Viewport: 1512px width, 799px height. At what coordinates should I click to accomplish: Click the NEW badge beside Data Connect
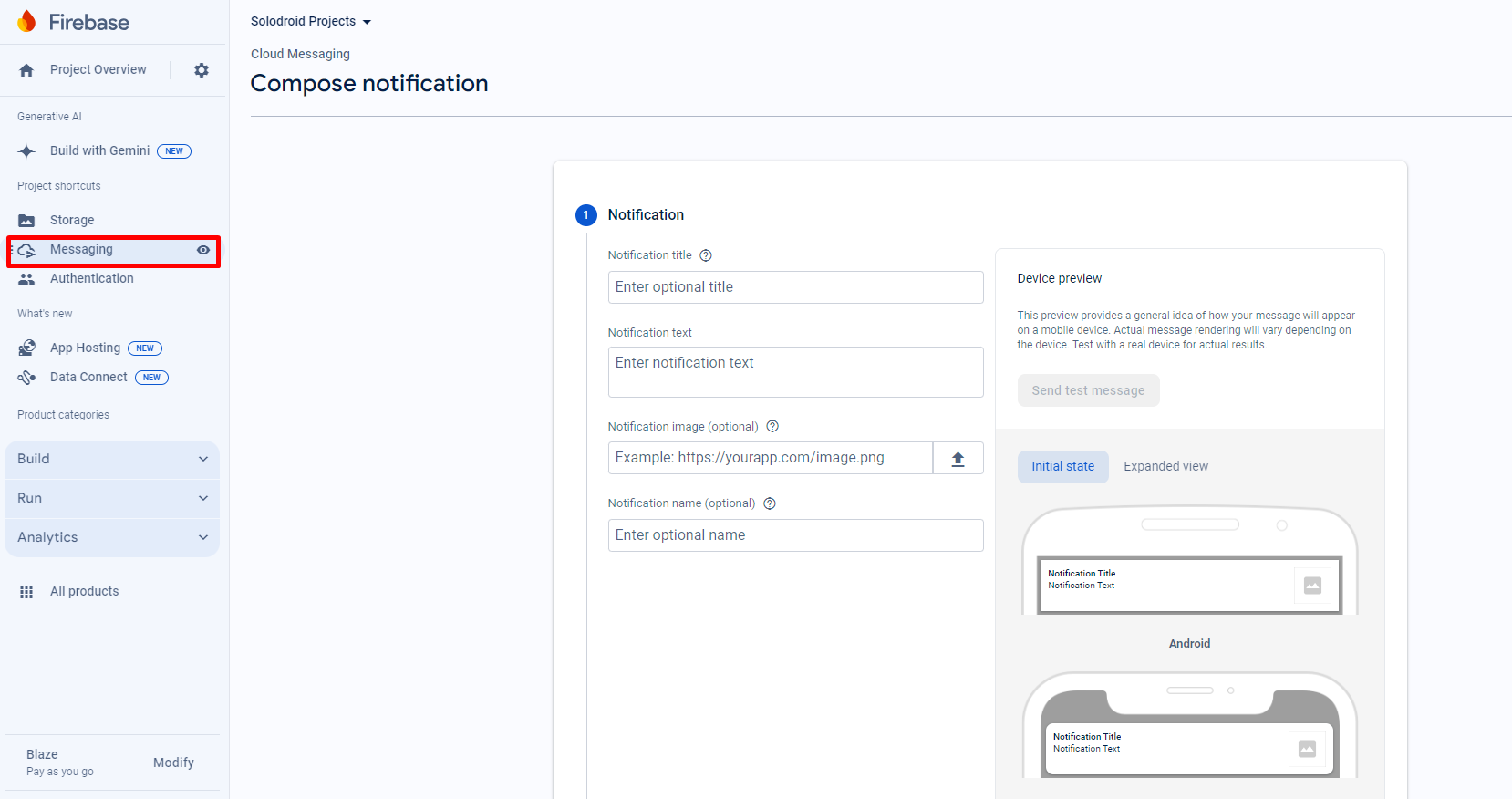pos(151,378)
